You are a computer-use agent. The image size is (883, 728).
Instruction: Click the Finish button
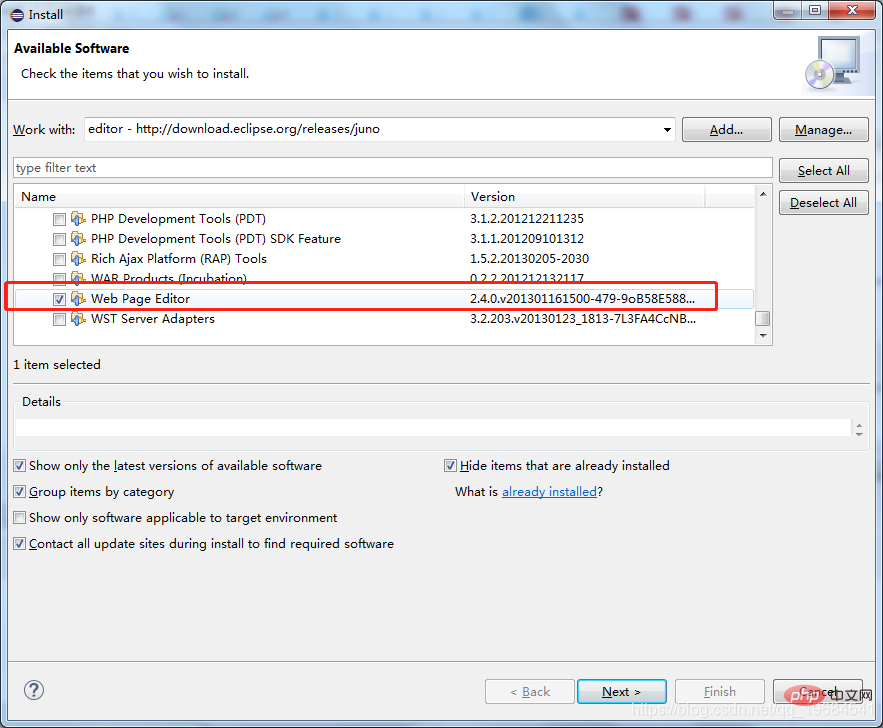pos(720,691)
